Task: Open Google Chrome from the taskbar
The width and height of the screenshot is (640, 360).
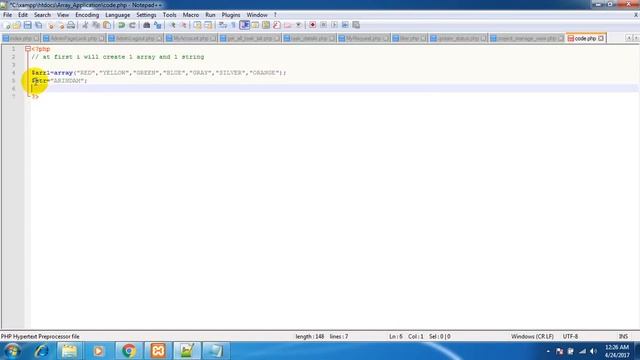Action: tap(129, 351)
